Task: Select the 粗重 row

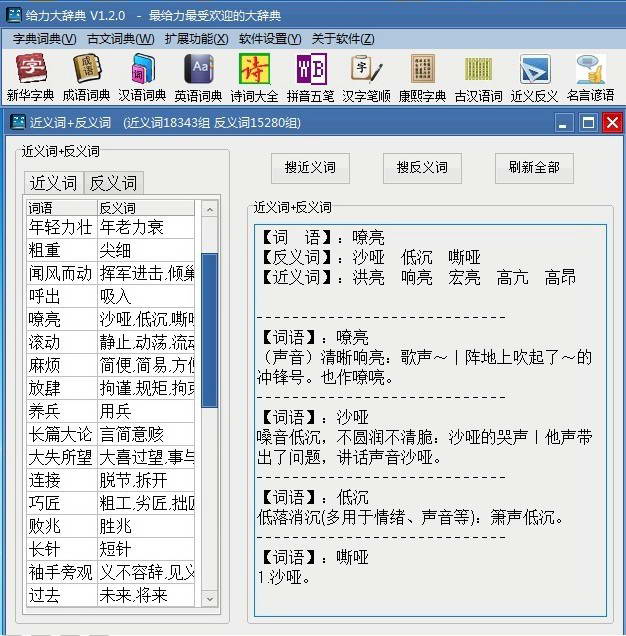Action: click(x=110, y=250)
